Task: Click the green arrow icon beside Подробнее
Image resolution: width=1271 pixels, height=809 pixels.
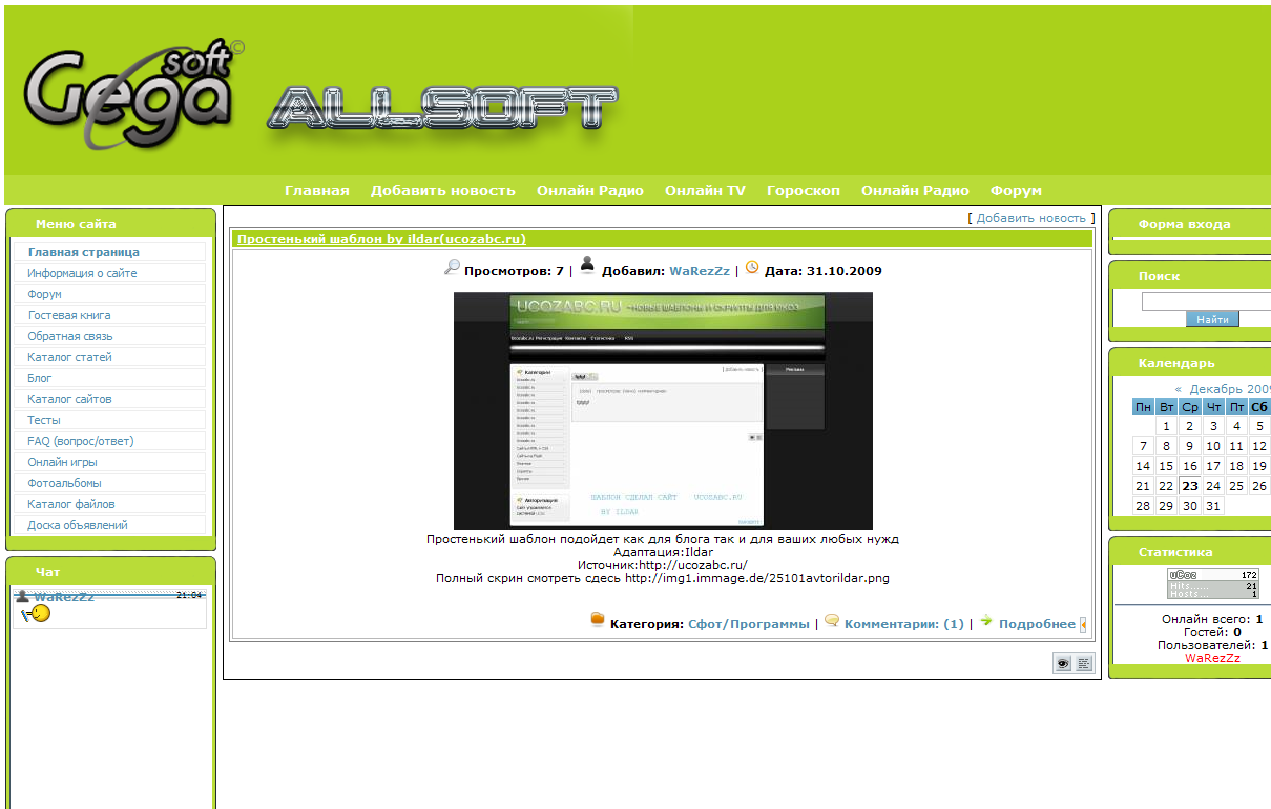Action: (x=986, y=620)
